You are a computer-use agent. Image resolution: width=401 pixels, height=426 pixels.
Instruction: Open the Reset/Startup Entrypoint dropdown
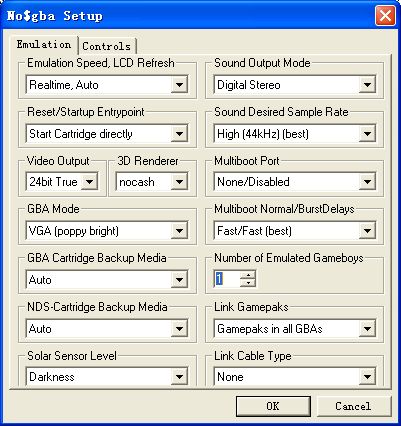pos(107,134)
